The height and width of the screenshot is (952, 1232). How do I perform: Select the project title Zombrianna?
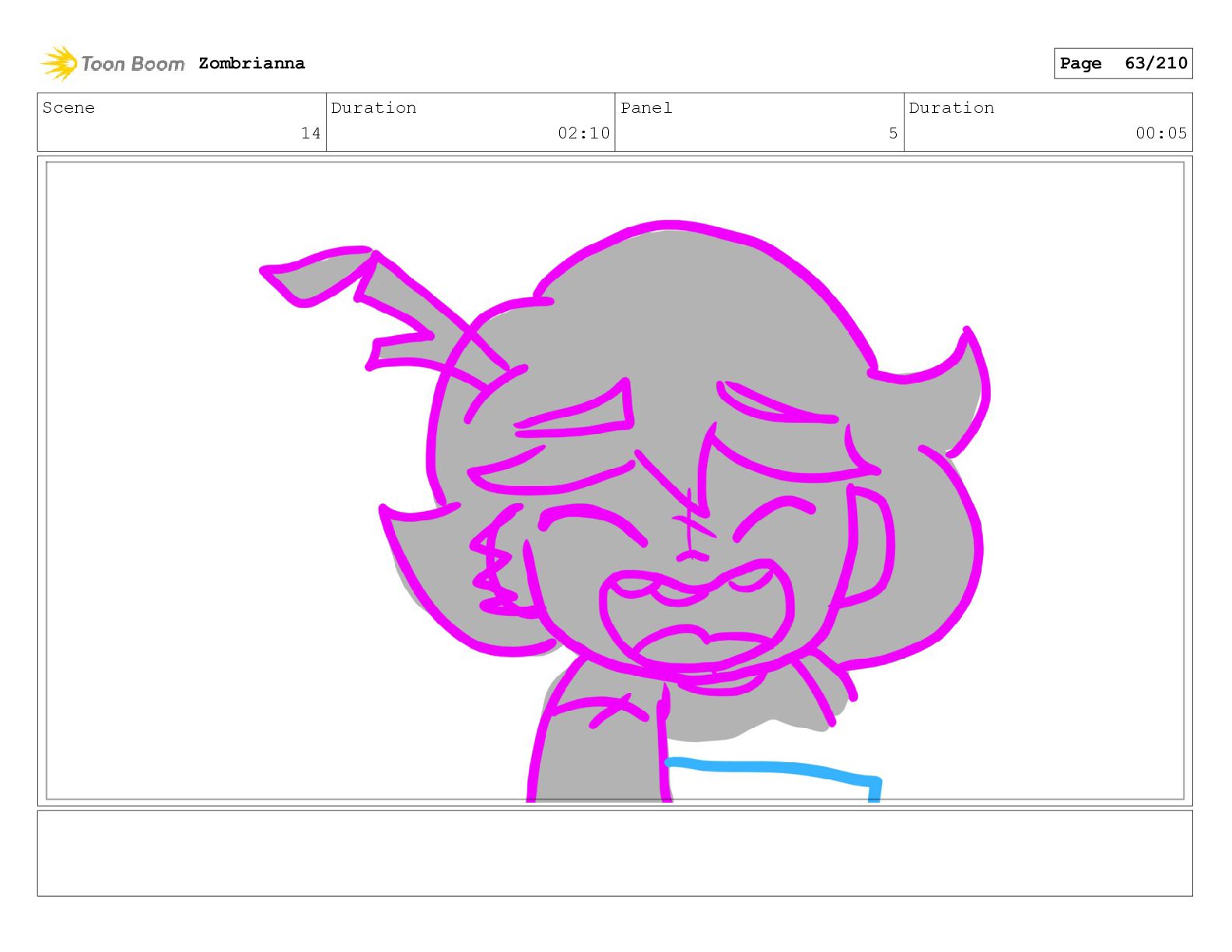[251, 63]
